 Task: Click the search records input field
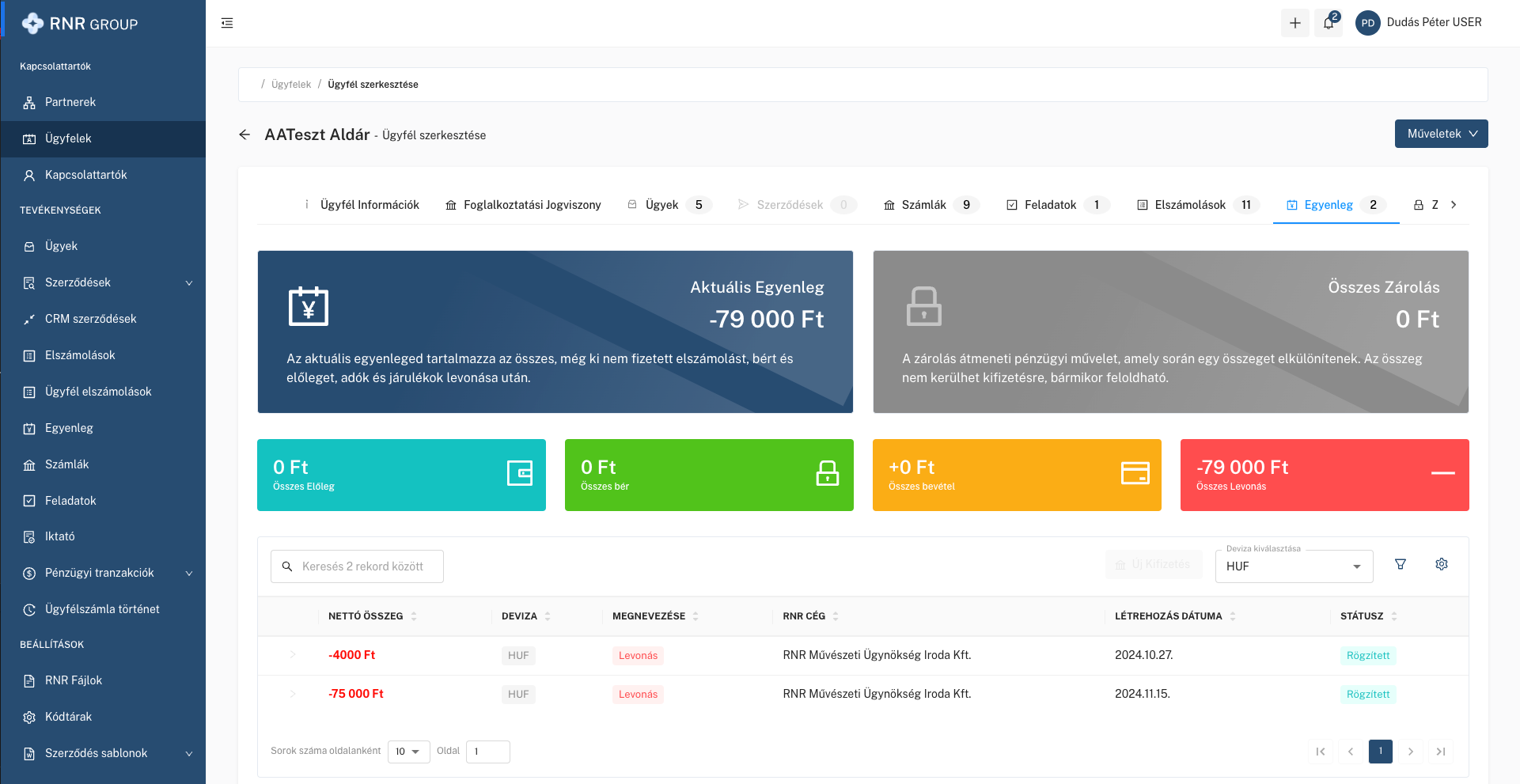(364, 566)
